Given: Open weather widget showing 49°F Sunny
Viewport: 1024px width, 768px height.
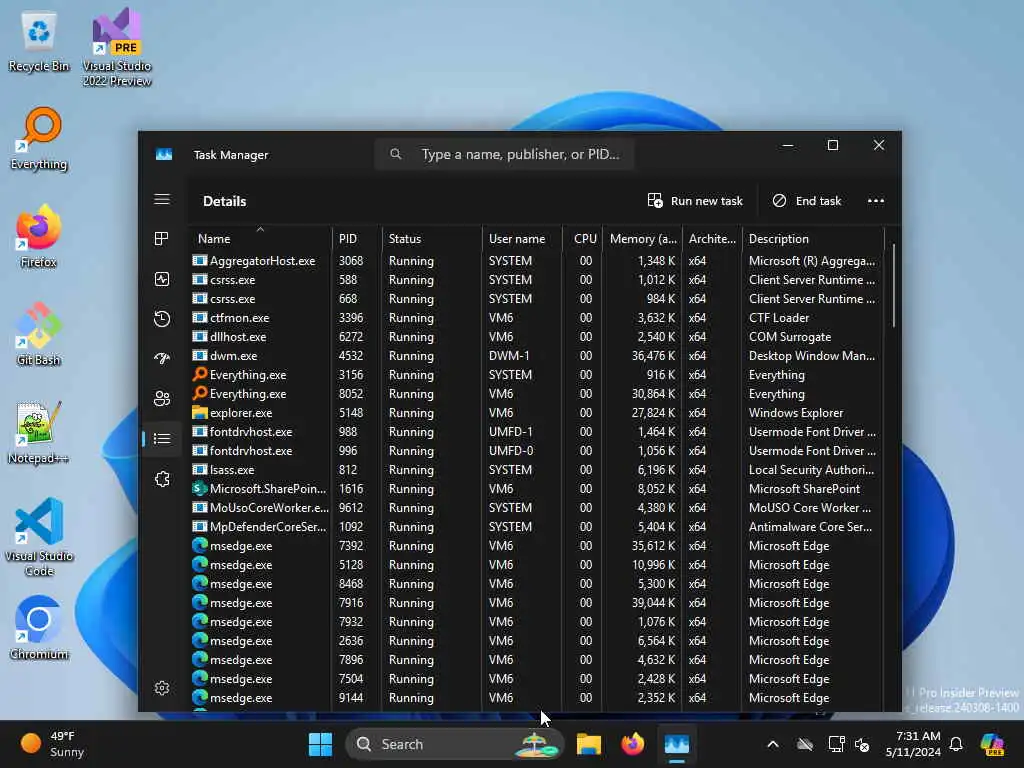Looking at the screenshot, I should (x=52, y=744).
